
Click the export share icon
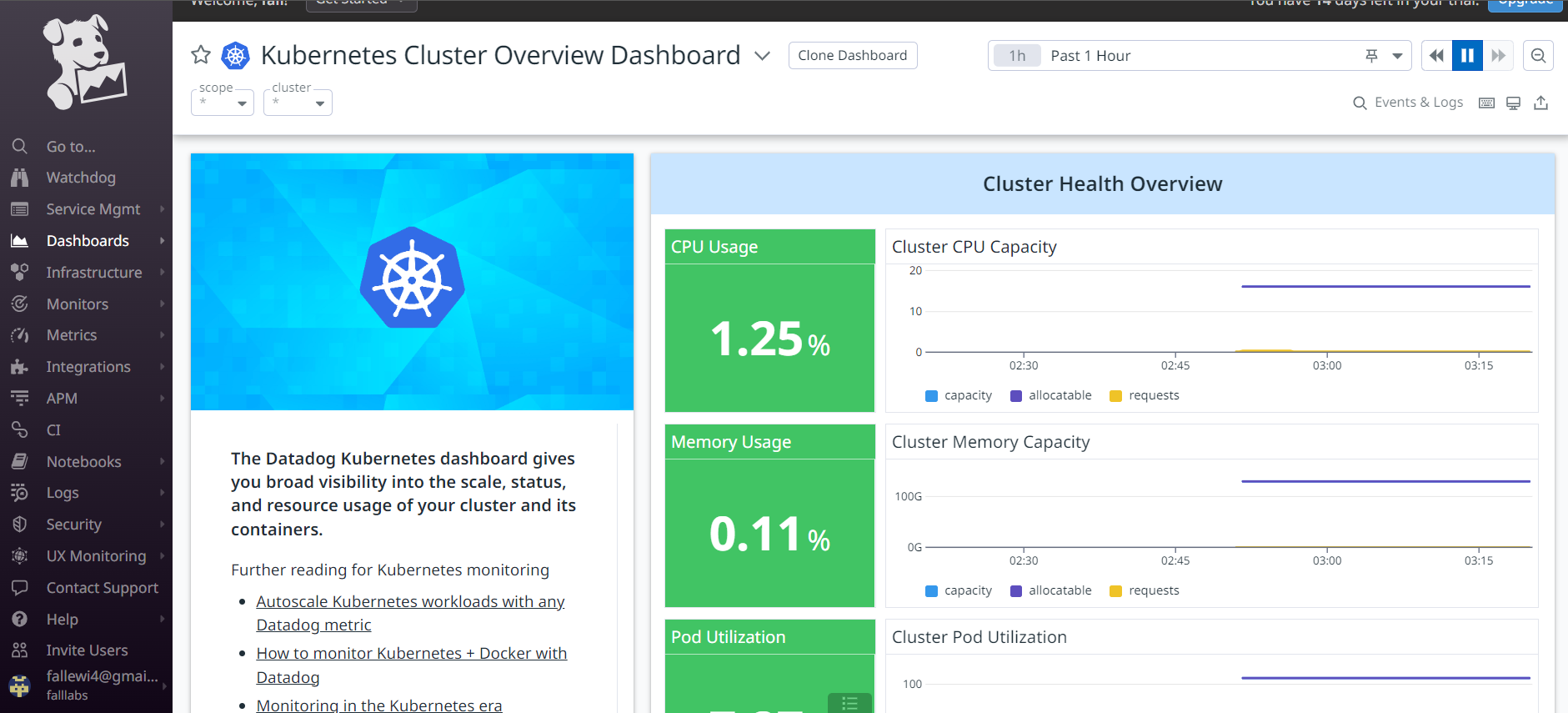coord(1541,103)
